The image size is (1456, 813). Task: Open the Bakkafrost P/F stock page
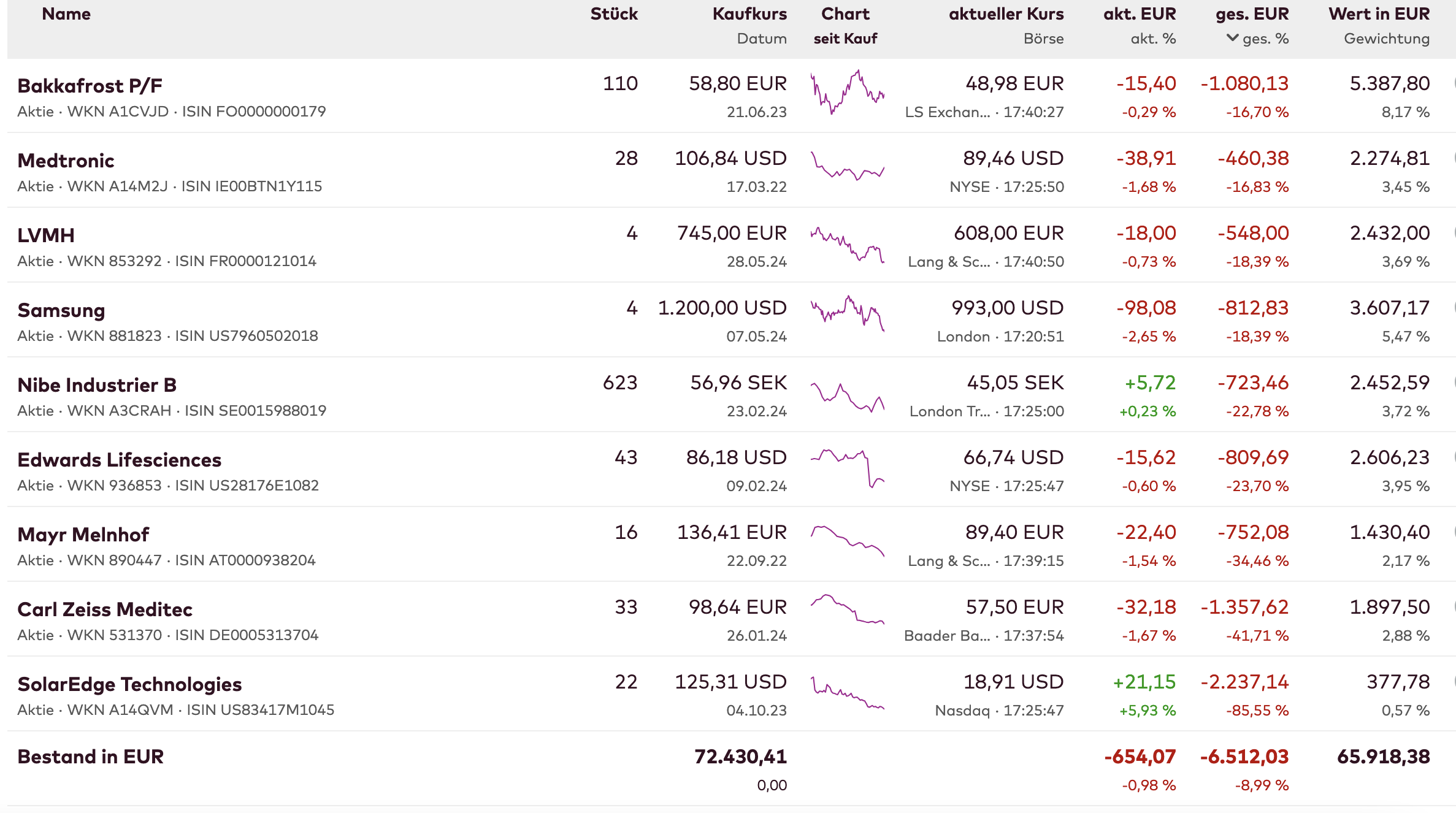pyautogui.click(x=90, y=86)
